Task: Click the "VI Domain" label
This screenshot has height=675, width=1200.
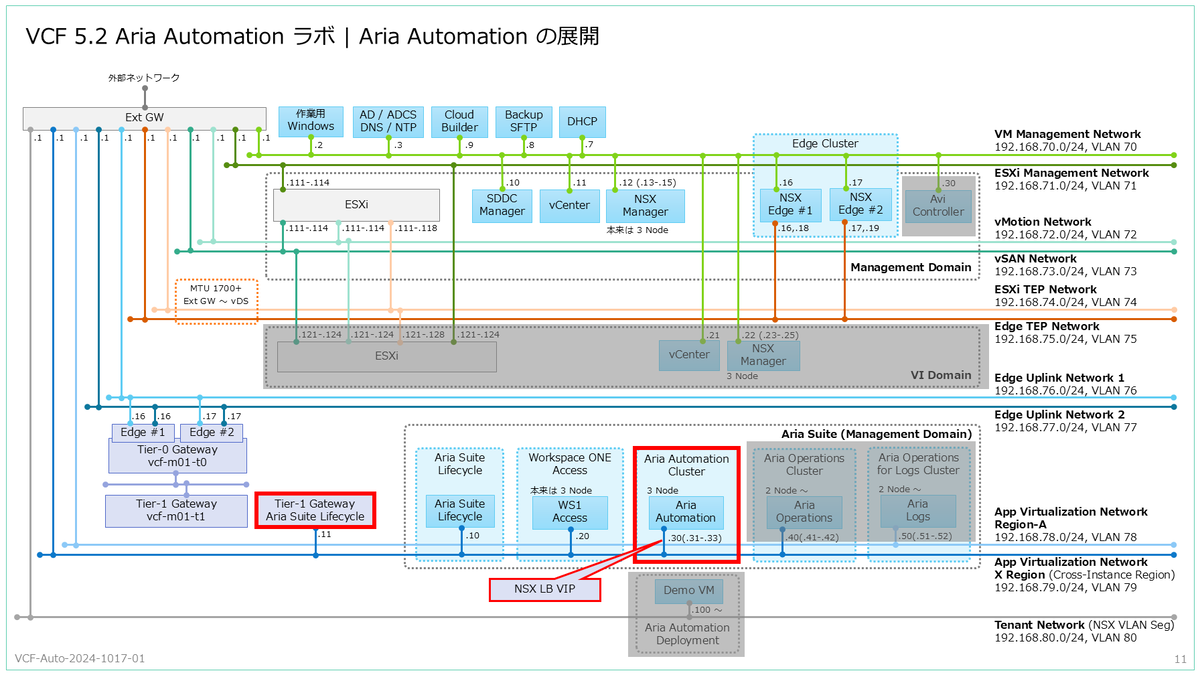Action: (x=940, y=375)
